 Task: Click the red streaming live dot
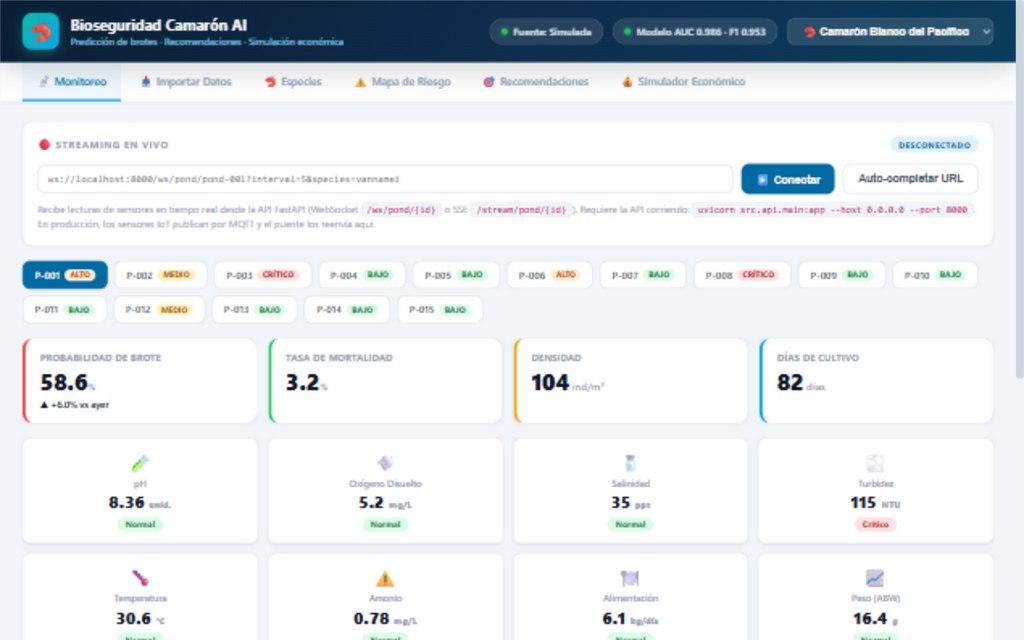(44, 144)
